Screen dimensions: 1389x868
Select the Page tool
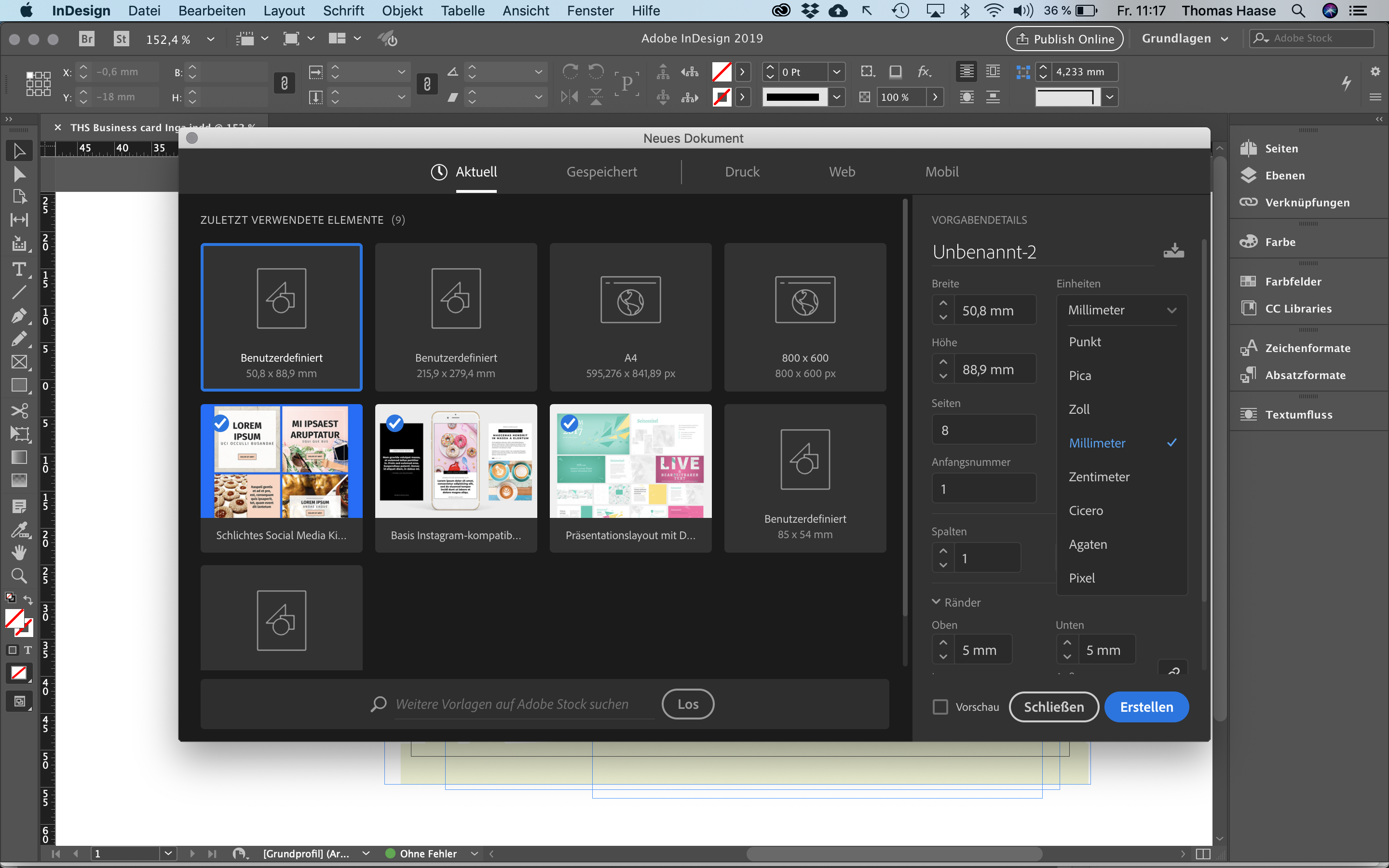pyautogui.click(x=19, y=197)
